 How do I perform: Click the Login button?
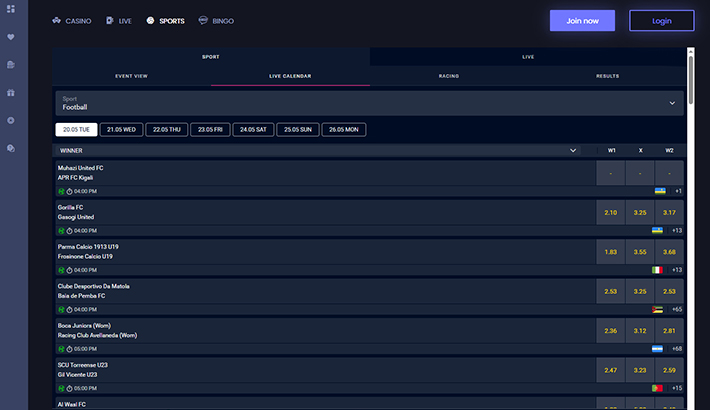(662, 21)
